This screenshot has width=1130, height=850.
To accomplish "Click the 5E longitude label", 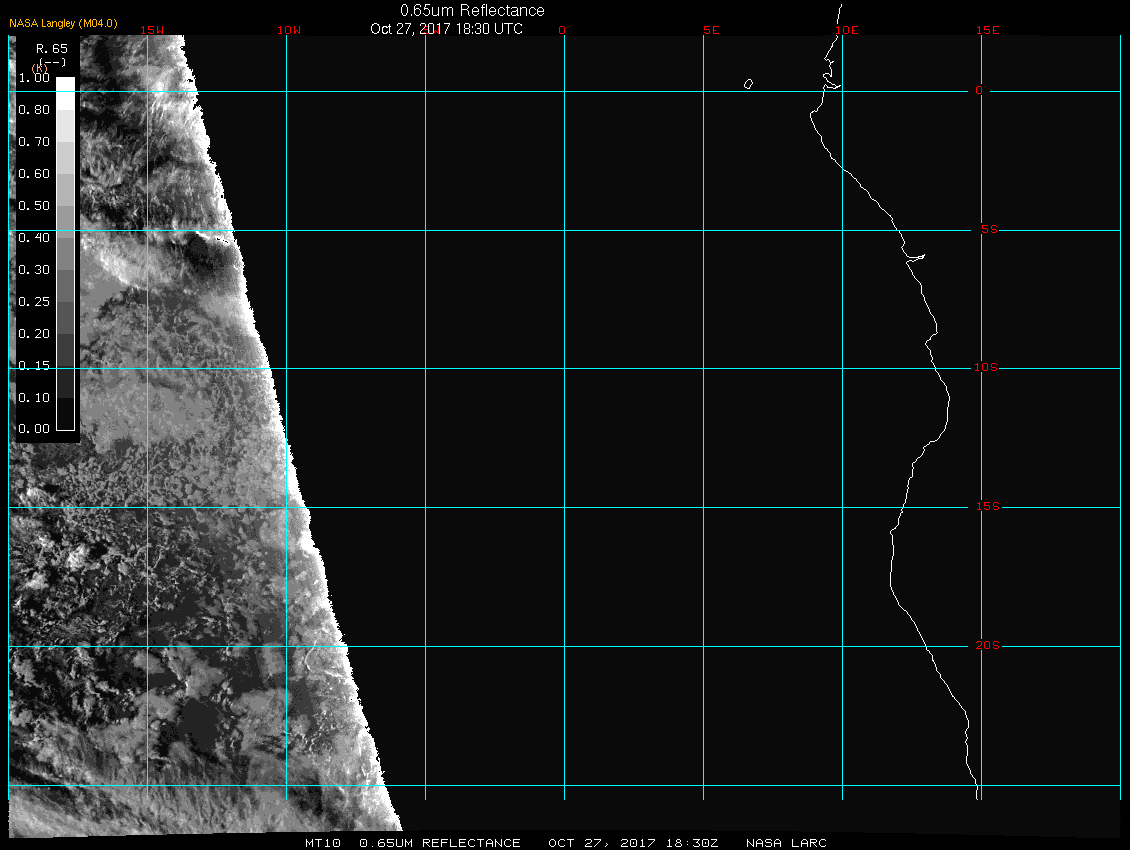I will tap(712, 30).
